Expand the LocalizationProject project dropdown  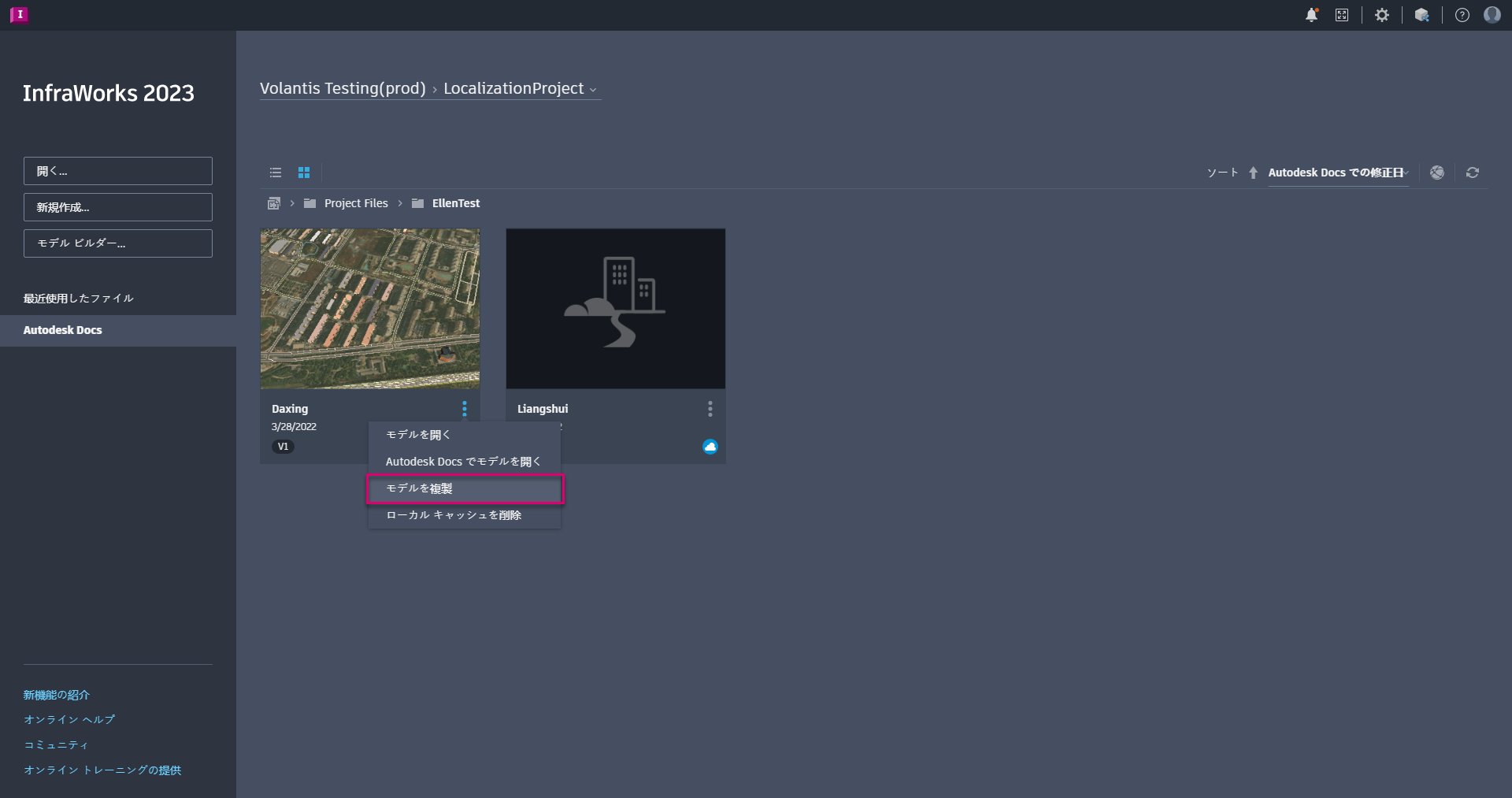(521, 88)
